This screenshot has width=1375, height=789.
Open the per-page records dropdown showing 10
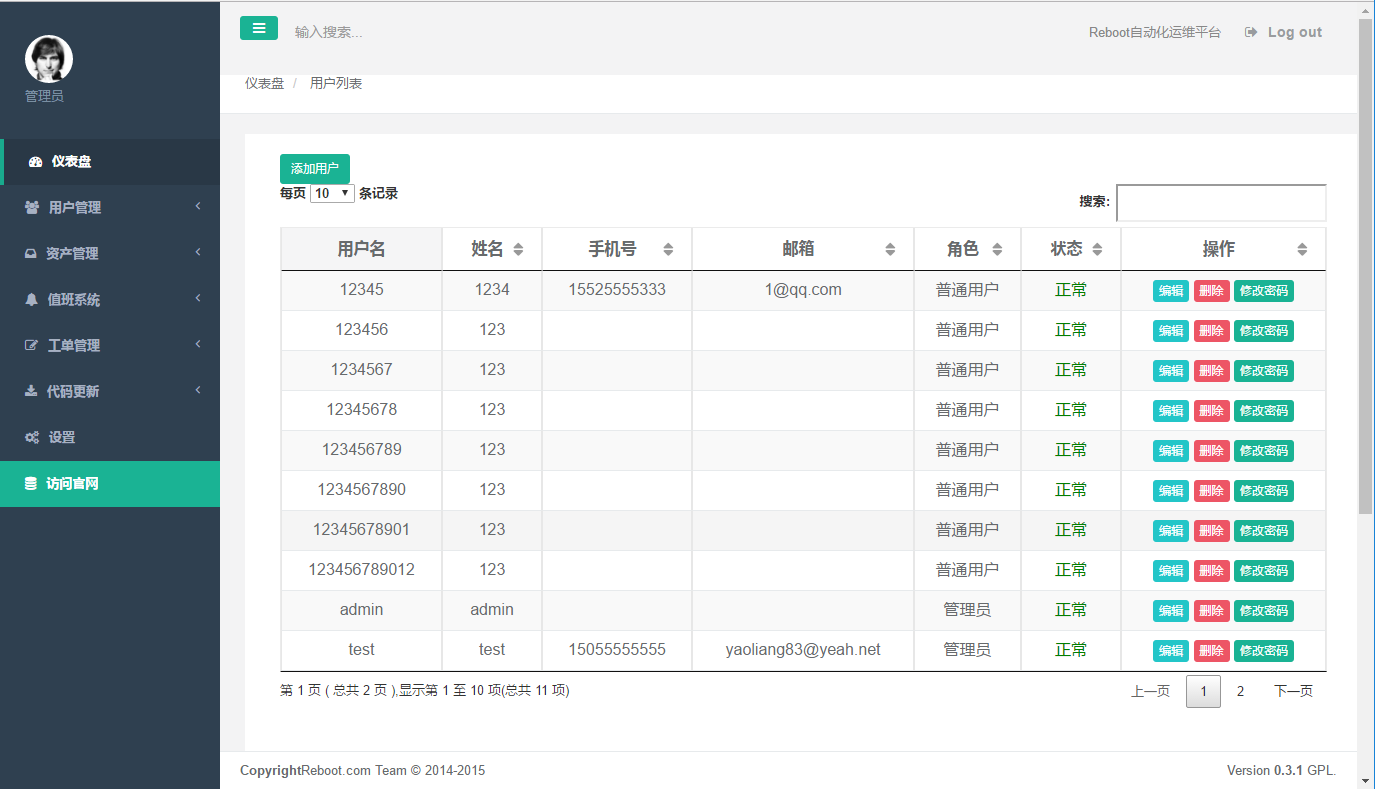click(331, 192)
